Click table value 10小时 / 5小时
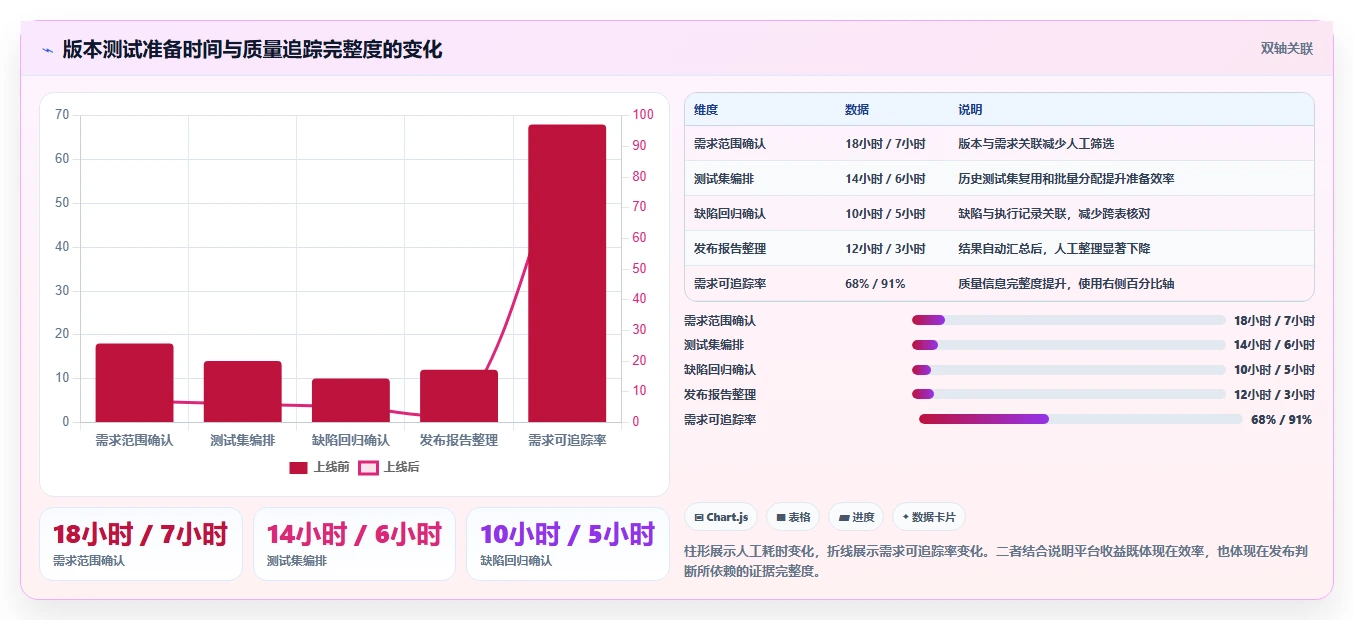Image resolution: width=1354 pixels, height=620 pixels. (x=885, y=214)
